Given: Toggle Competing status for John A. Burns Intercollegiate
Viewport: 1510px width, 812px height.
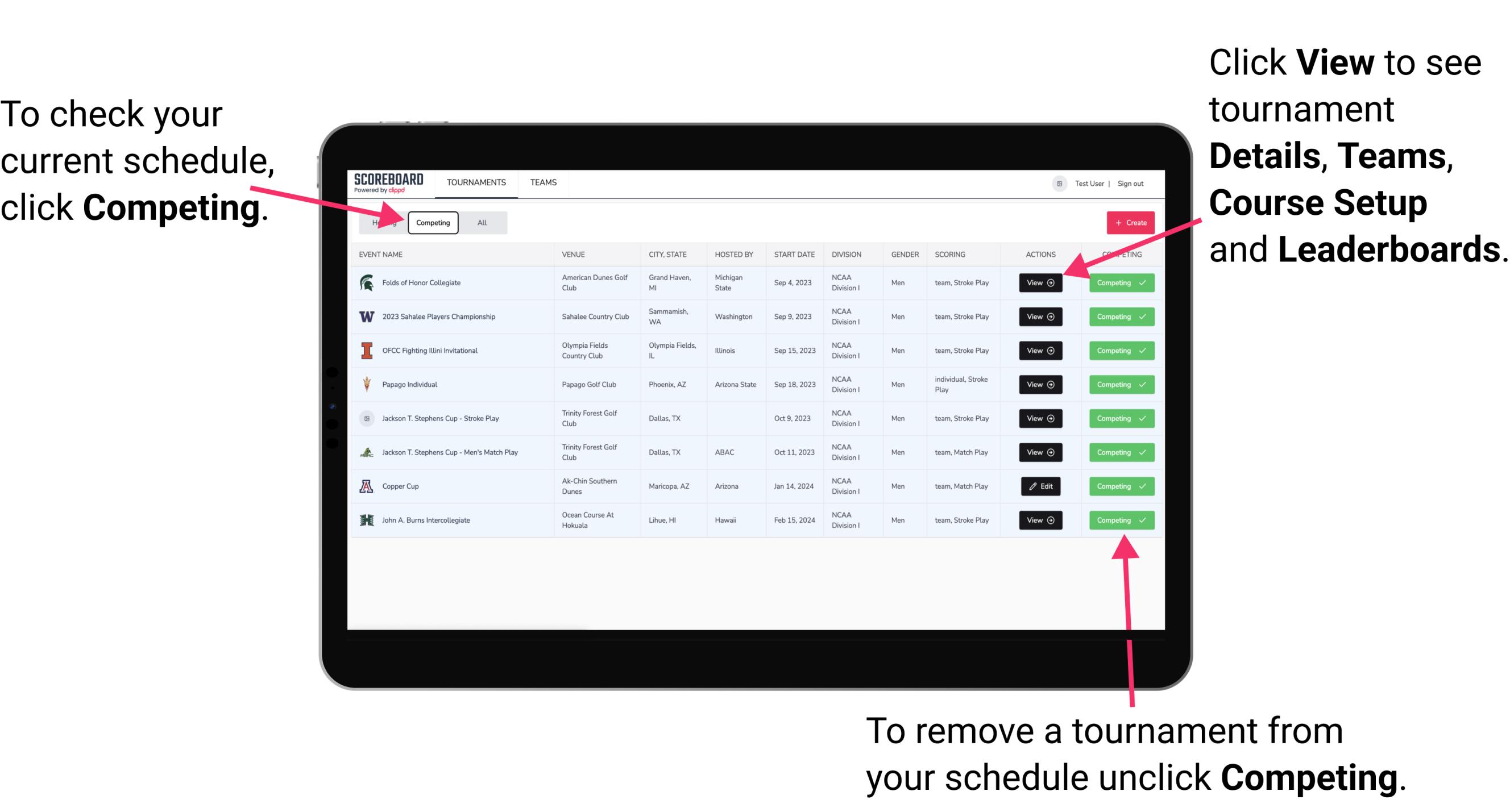Looking at the screenshot, I should (x=1118, y=520).
